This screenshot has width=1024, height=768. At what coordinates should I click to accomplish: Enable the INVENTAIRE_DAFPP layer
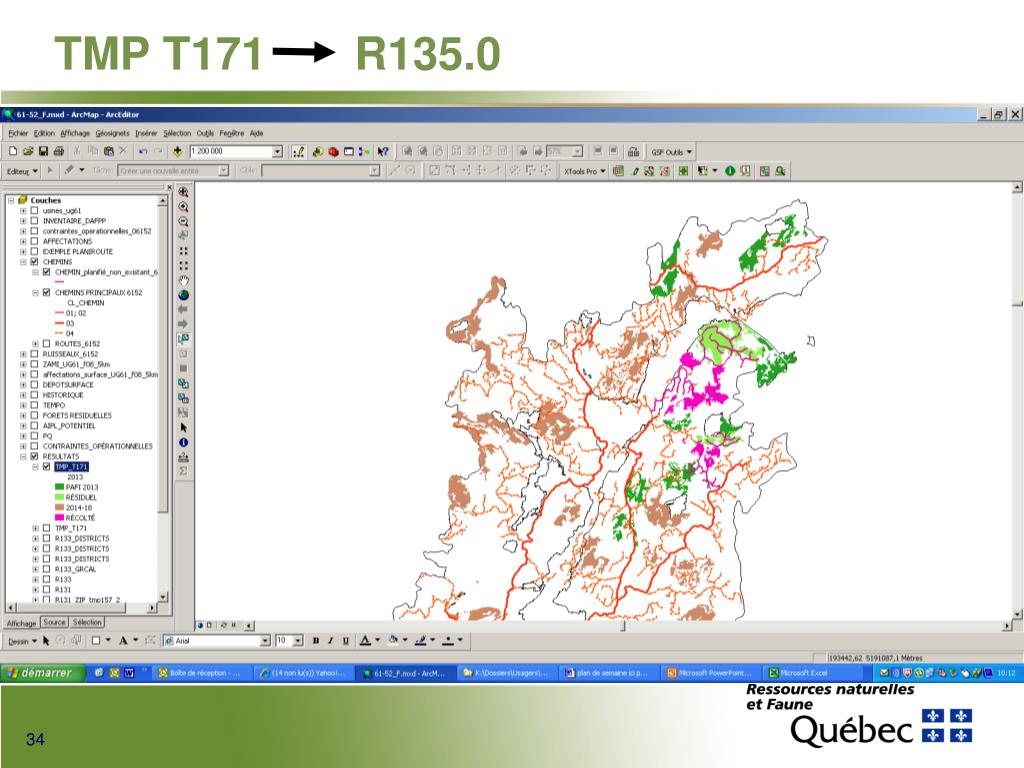point(35,221)
